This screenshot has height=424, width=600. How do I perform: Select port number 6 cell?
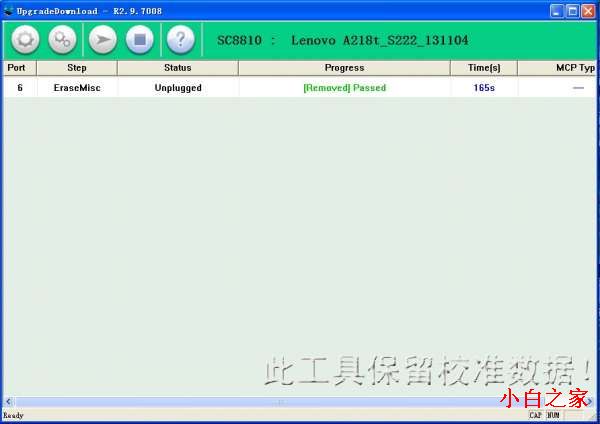[x=20, y=88]
